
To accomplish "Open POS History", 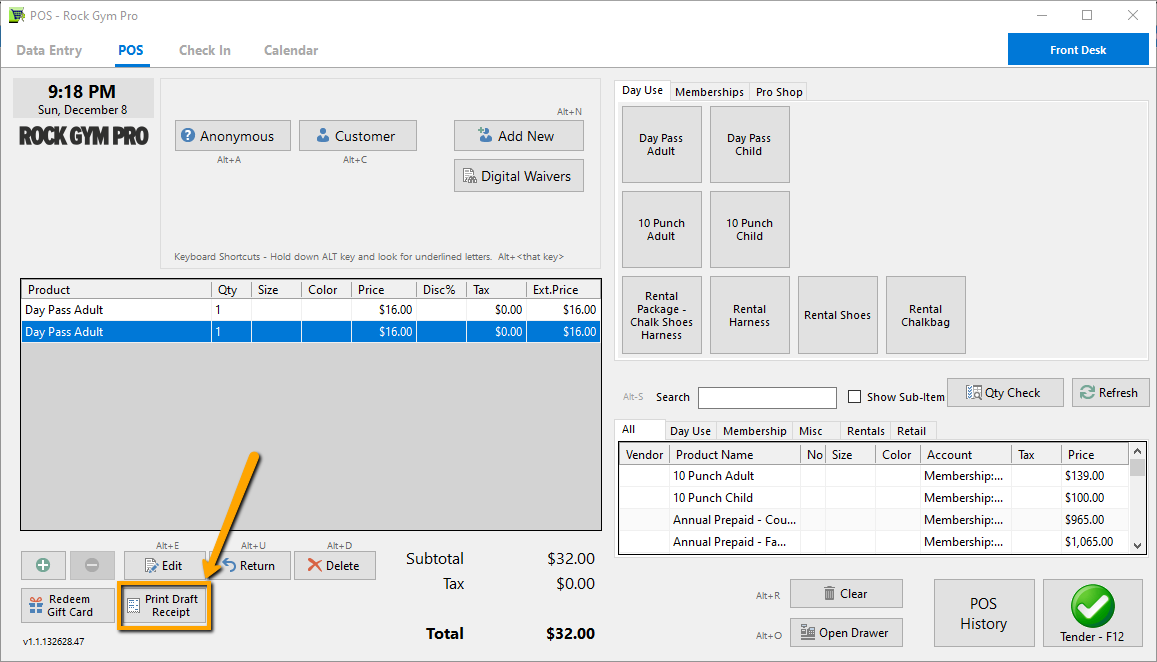I will (984, 613).
